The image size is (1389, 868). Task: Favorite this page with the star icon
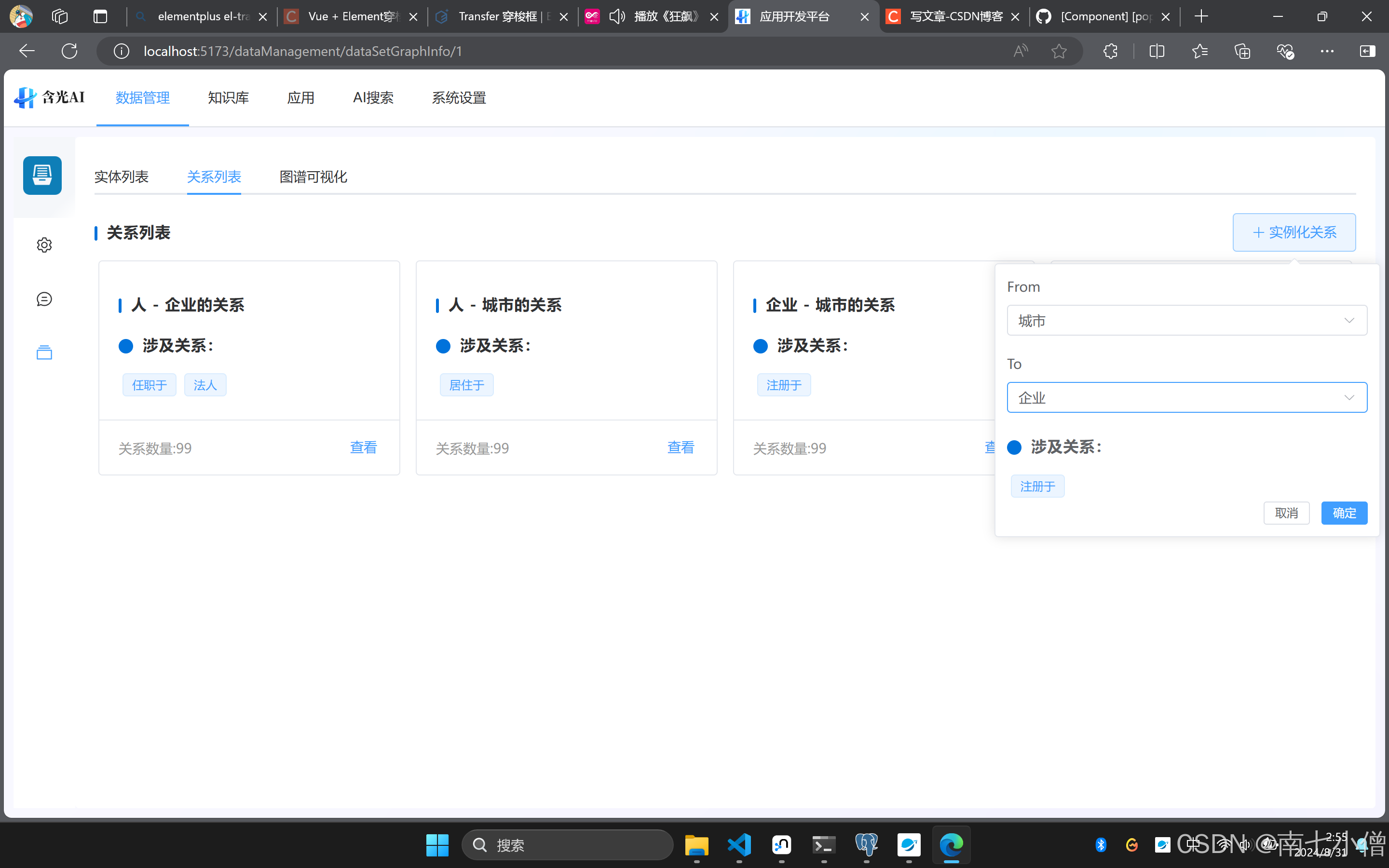pos(1059,51)
